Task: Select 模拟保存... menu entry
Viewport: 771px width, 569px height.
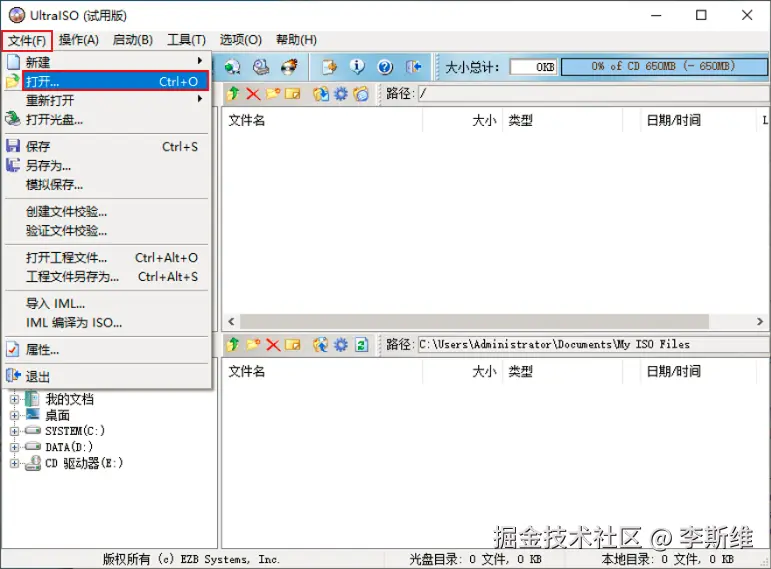Action: (x=107, y=185)
